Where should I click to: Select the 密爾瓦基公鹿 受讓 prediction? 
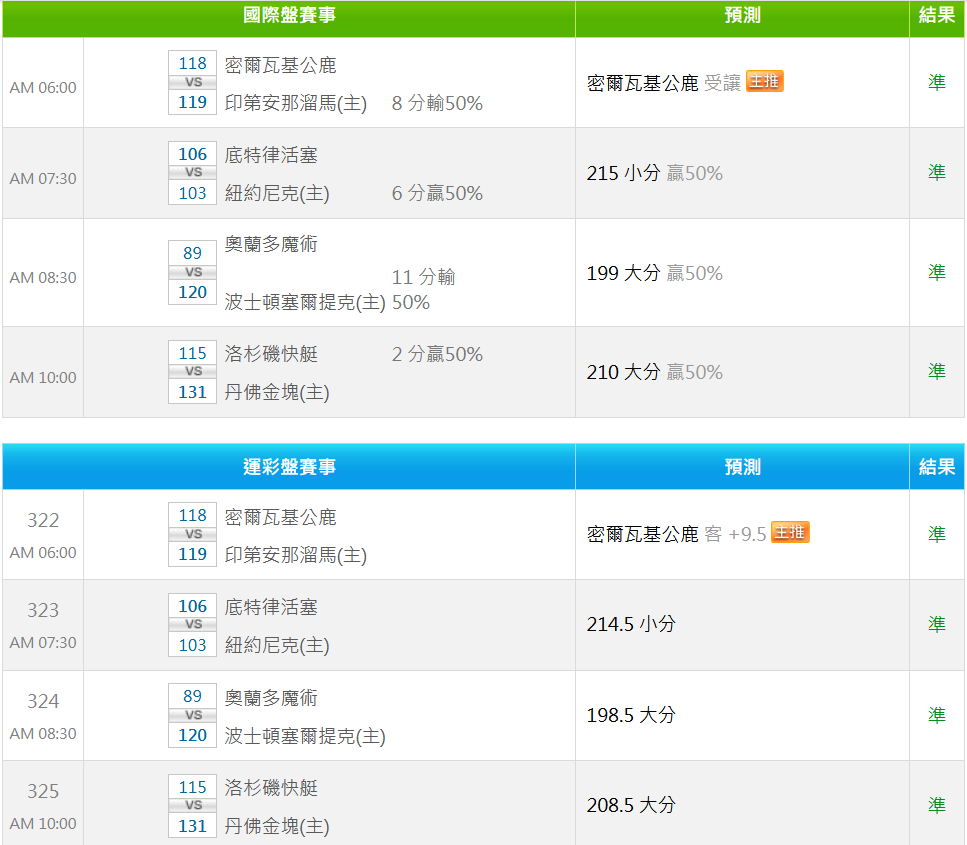coord(664,83)
